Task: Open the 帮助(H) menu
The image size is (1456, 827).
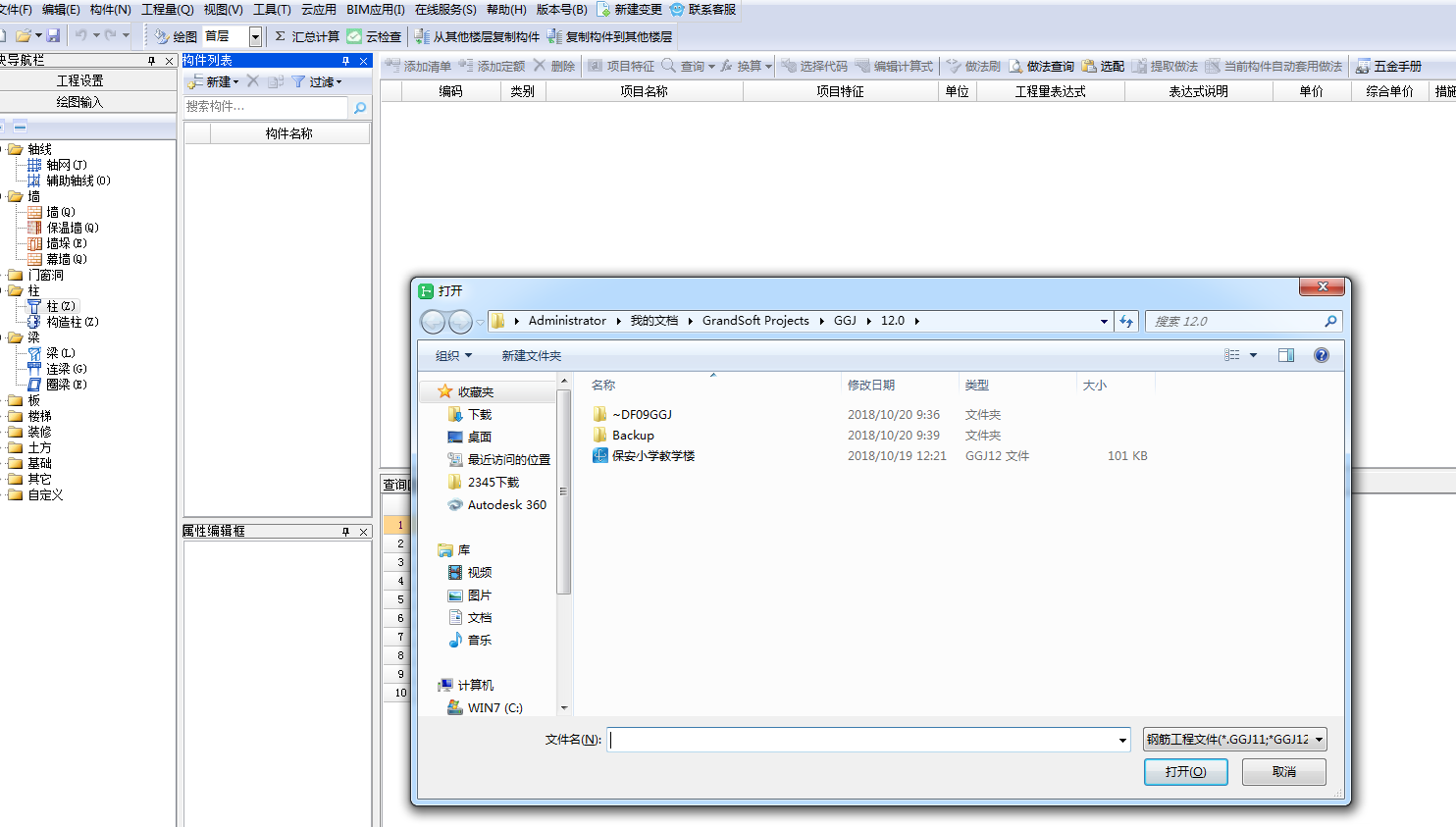Action: click(x=506, y=9)
